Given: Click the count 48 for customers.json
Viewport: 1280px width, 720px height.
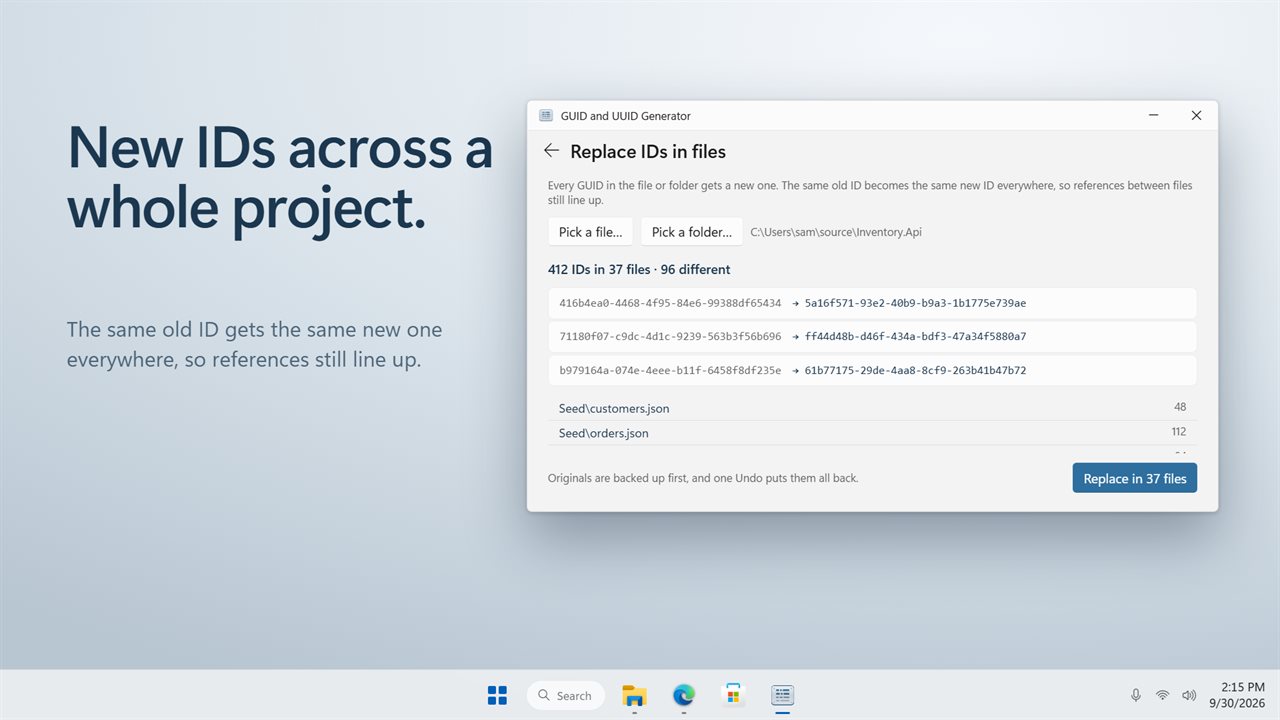Looking at the screenshot, I should pos(1180,407).
